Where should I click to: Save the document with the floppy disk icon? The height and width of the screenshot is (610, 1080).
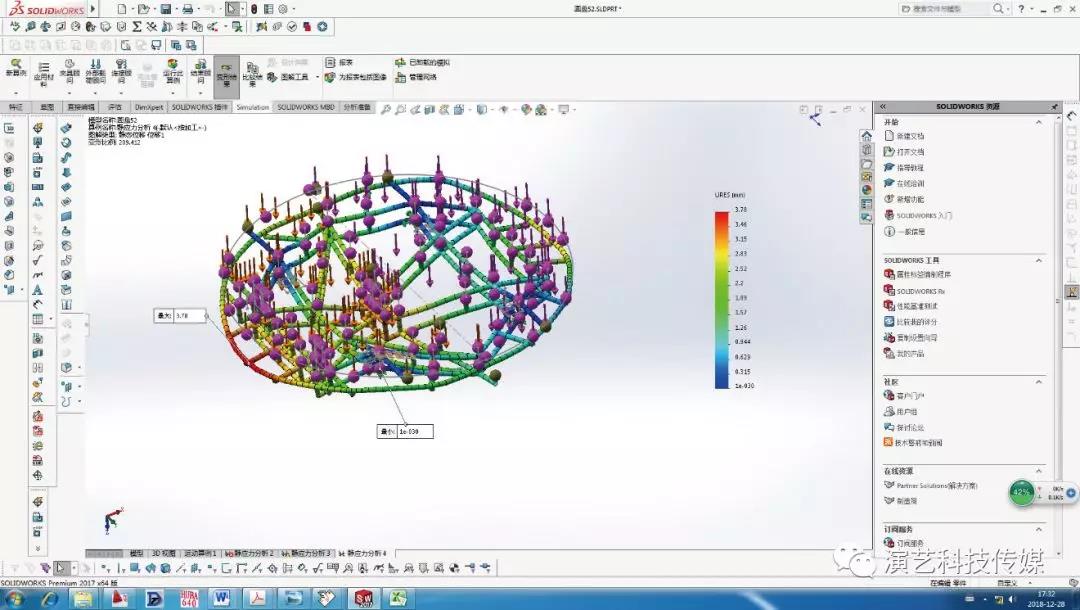166,9
